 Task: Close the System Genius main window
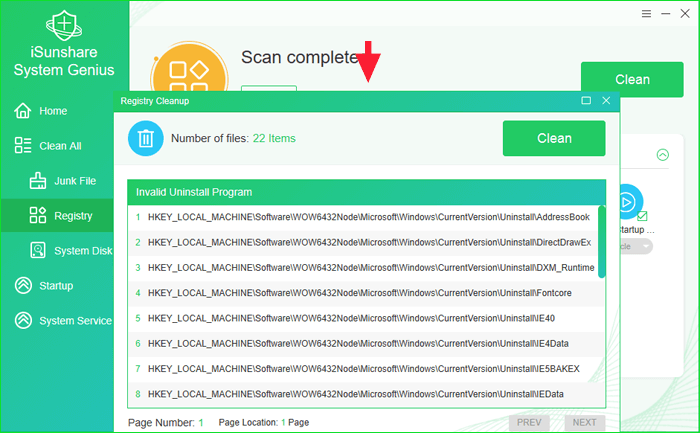tap(685, 13)
